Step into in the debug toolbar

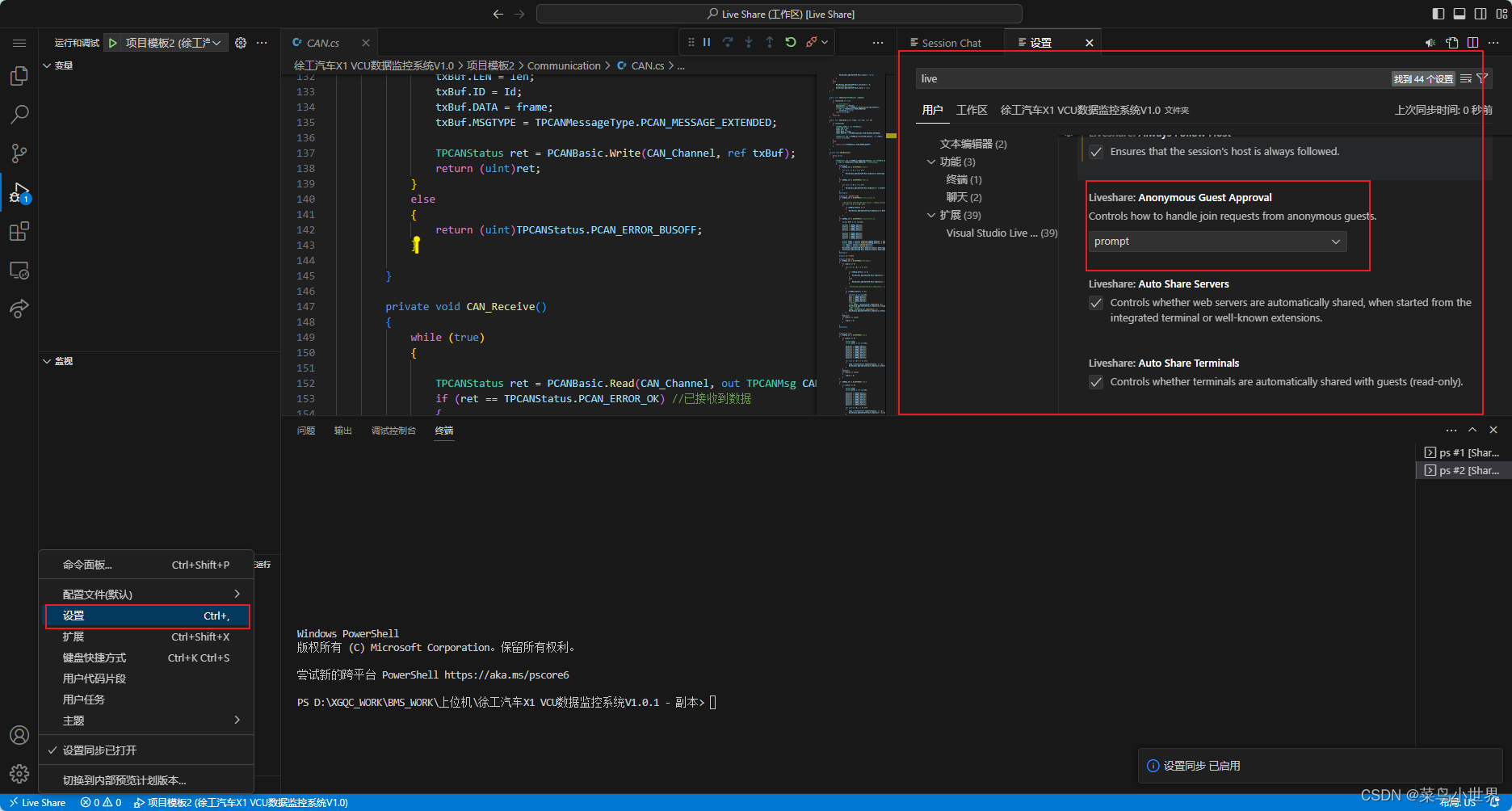coord(749,42)
